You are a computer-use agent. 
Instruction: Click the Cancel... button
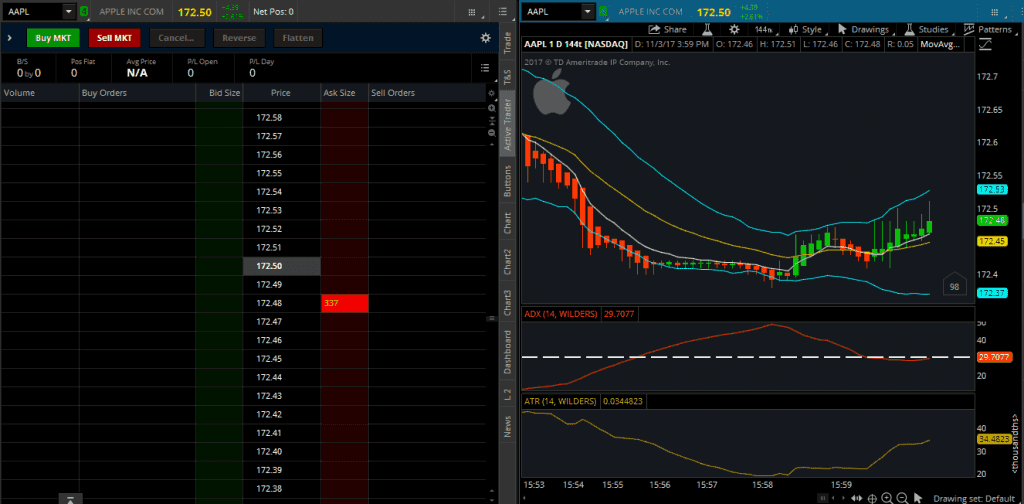click(176, 38)
